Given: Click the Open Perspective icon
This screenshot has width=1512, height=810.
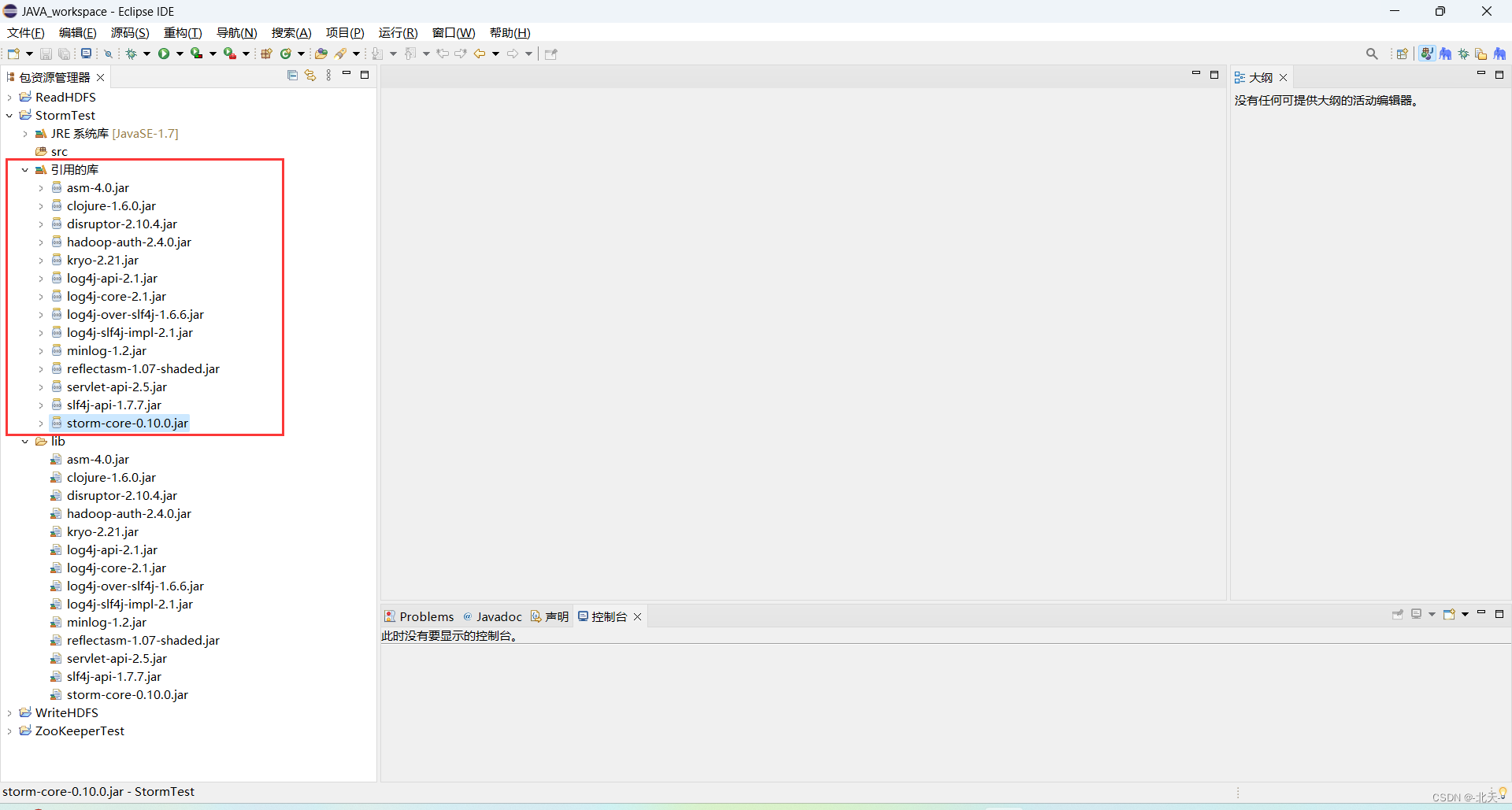Looking at the screenshot, I should pyautogui.click(x=1402, y=54).
